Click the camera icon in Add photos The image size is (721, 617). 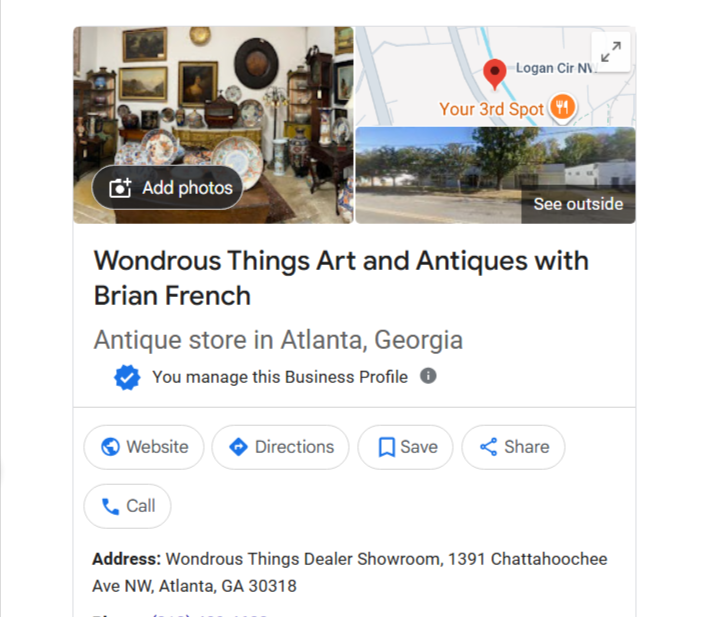[120, 188]
